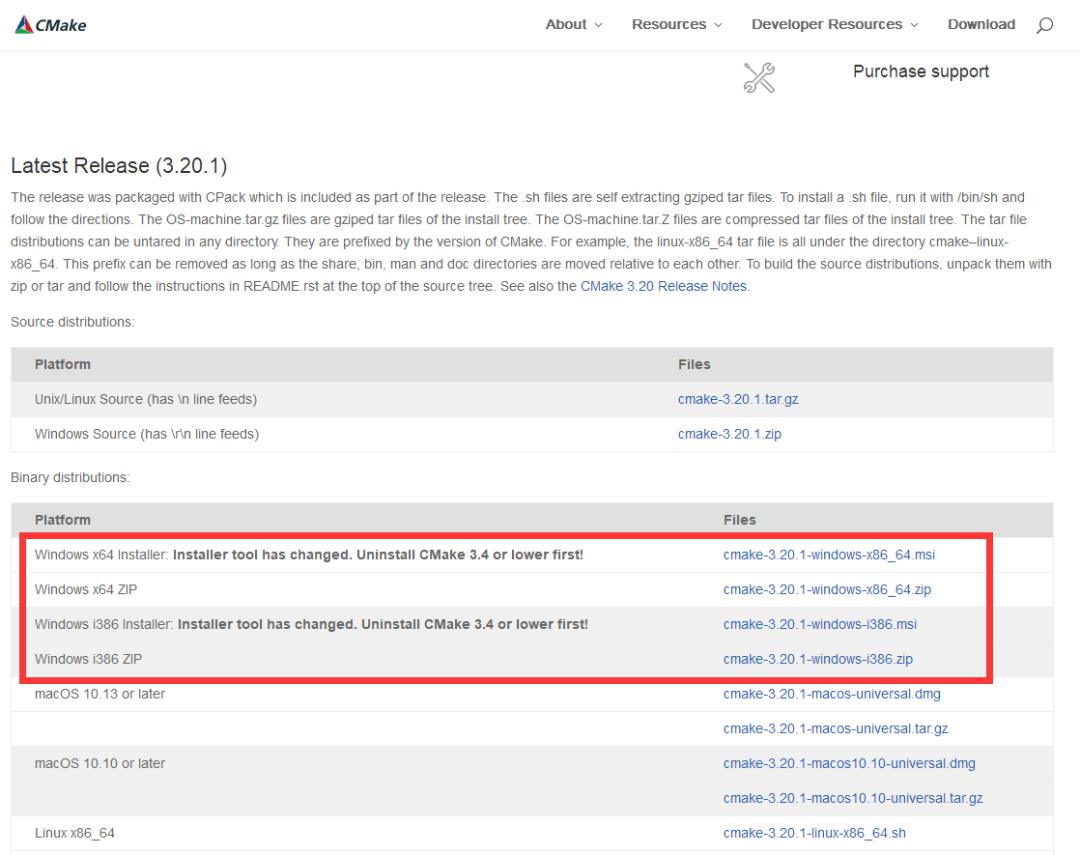
Task: Click the Platform header in Binary distributions table
Action: pyautogui.click(x=63, y=520)
